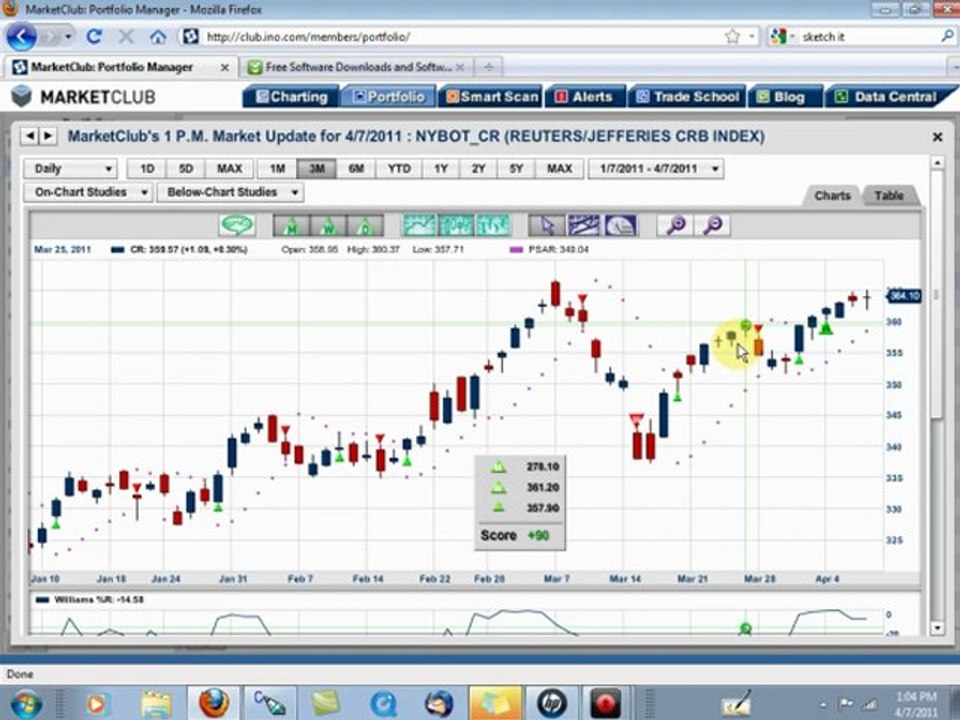
Task: Open Windows Explorer folder in taskbar
Action: click(157, 704)
